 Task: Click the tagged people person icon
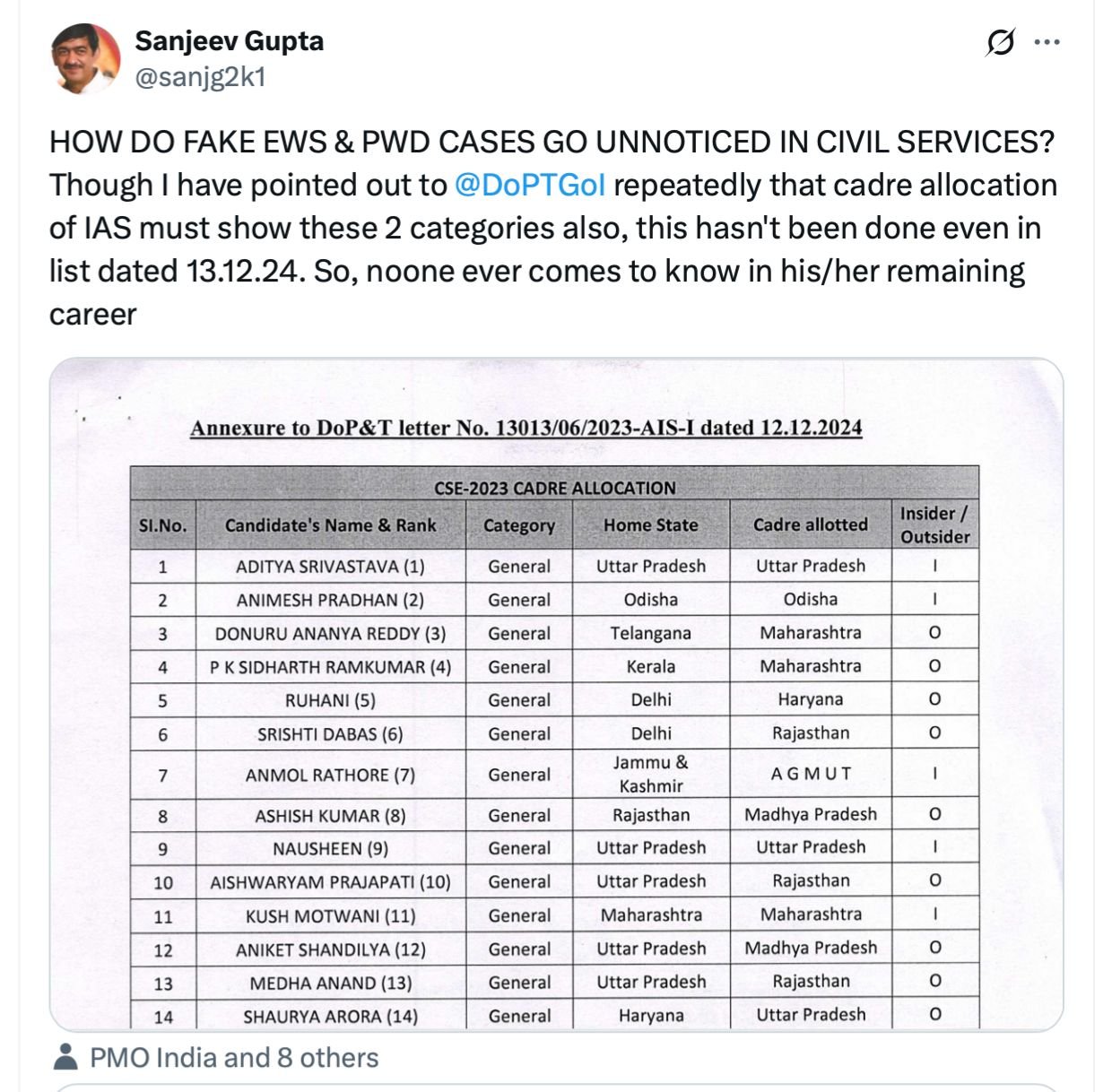(x=65, y=1058)
